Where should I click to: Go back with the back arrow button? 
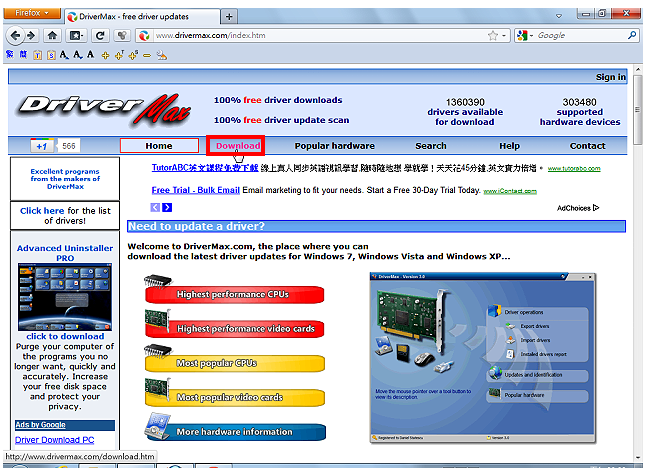pos(15,35)
